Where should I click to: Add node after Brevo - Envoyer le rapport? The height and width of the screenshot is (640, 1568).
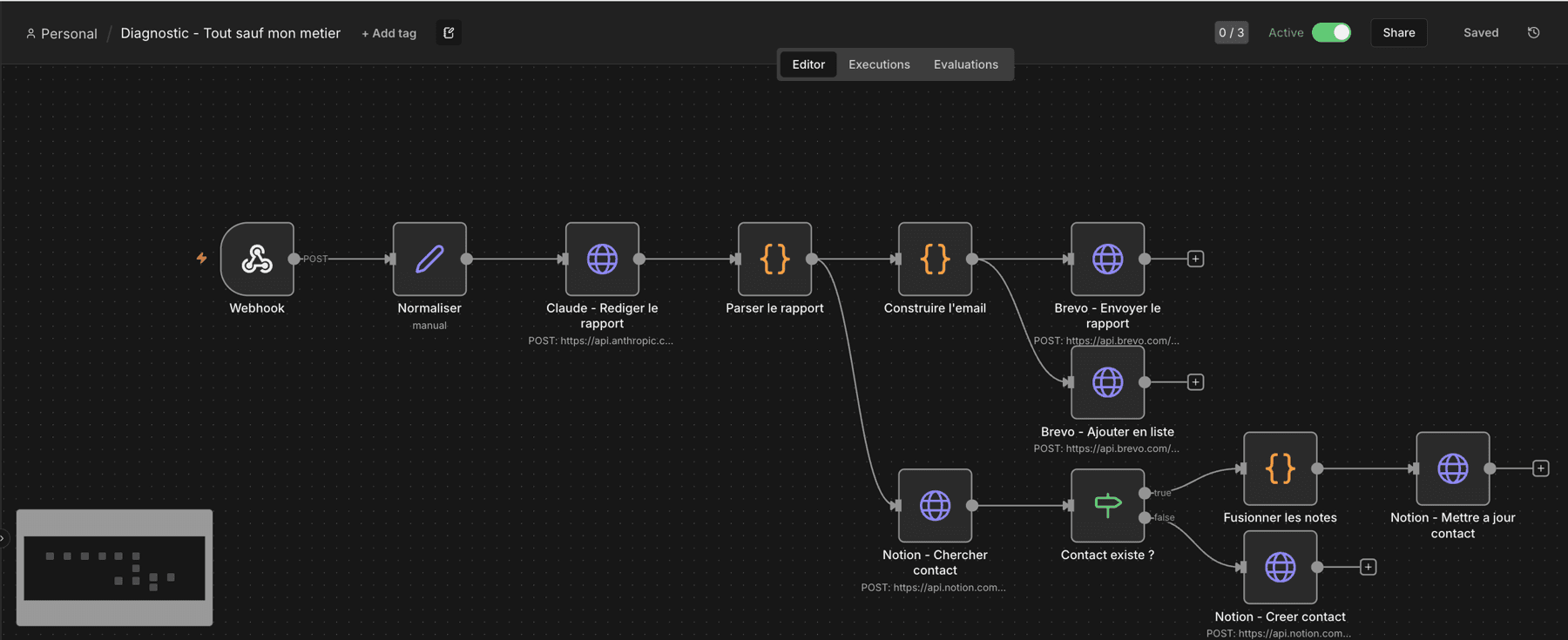[x=1195, y=259]
